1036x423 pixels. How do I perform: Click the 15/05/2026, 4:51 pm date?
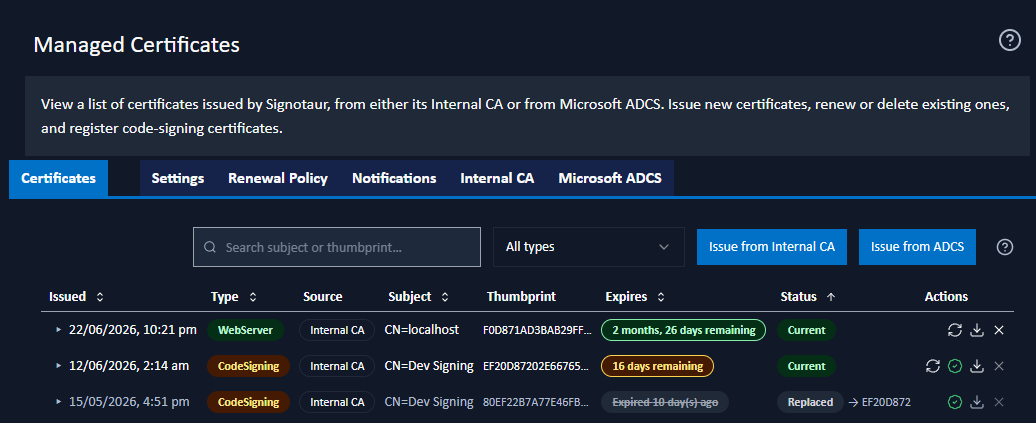[129, 401]
